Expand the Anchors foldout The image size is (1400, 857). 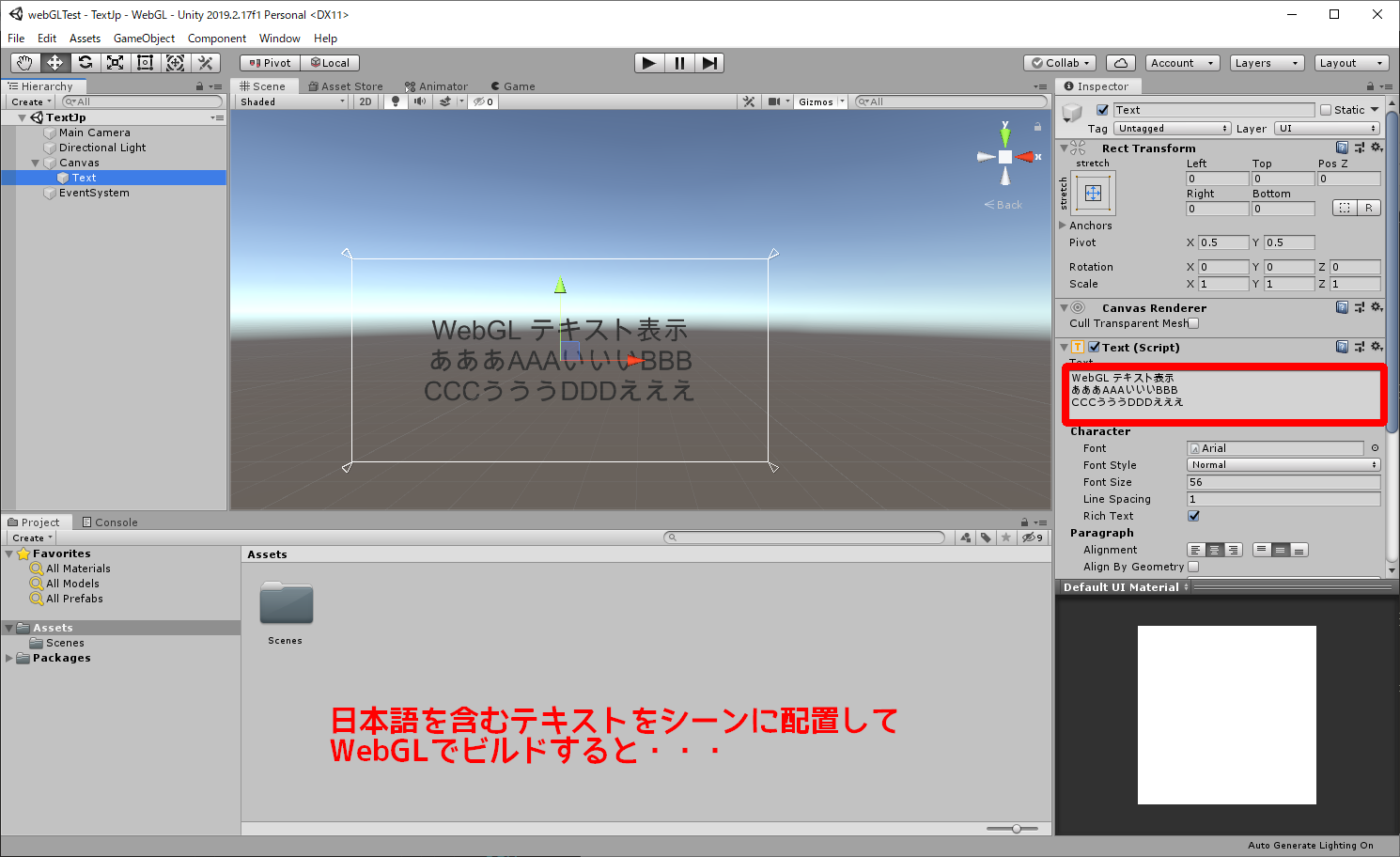[x=1063, y=226]
